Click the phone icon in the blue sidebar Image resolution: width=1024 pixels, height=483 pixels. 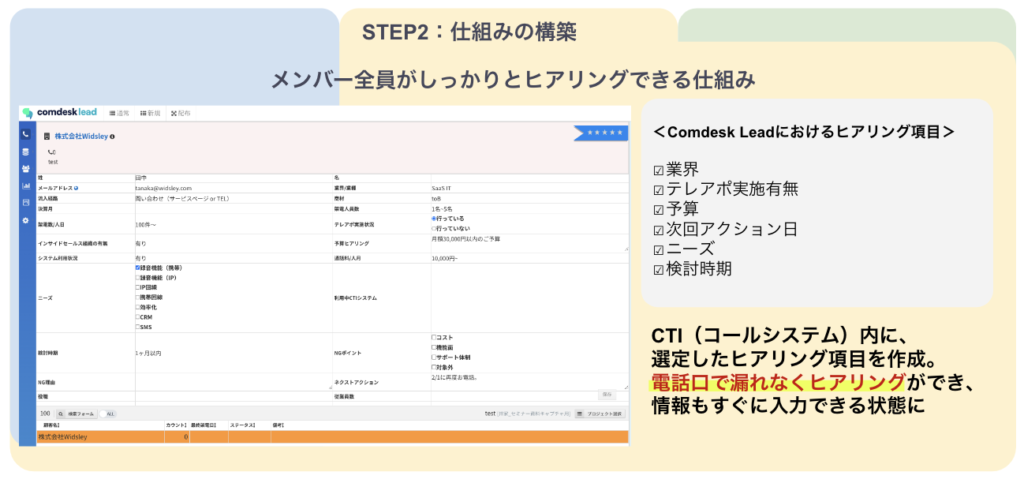25,134
